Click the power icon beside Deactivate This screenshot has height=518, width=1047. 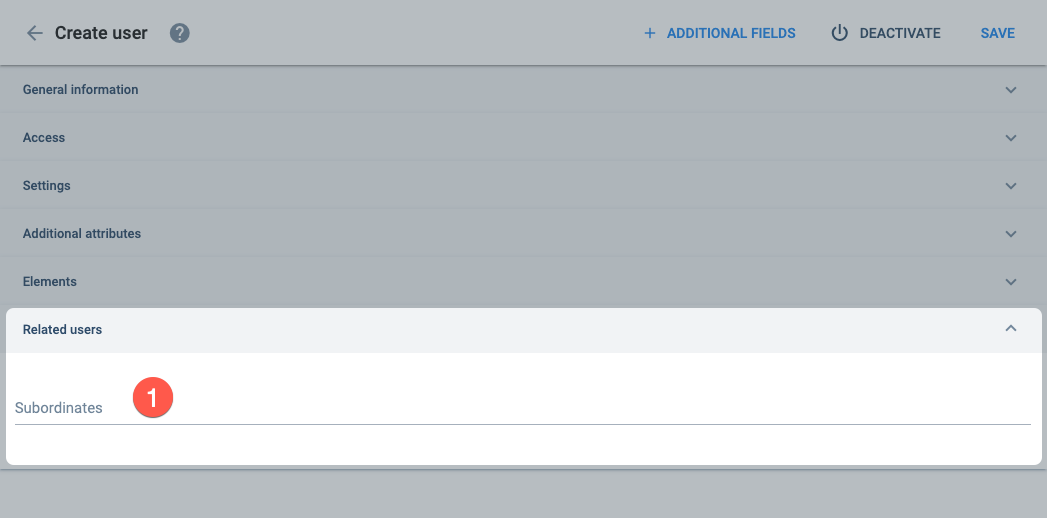[x=839, y=33]
